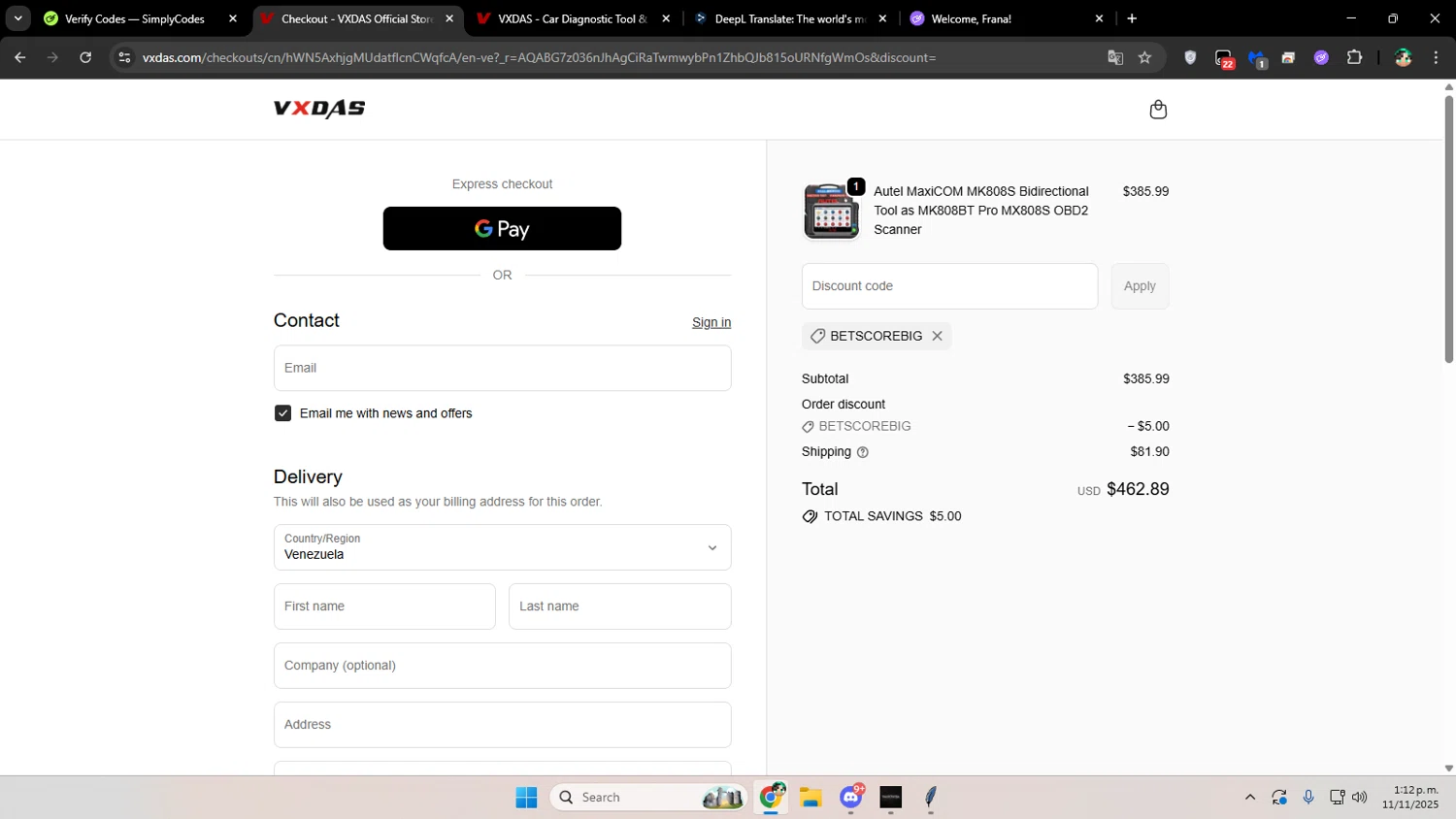Remove the BETSCOREBIG discount tag
The height and width of the screenshot is (819, 1456).
pyautogui.click(x=937, y=336)
